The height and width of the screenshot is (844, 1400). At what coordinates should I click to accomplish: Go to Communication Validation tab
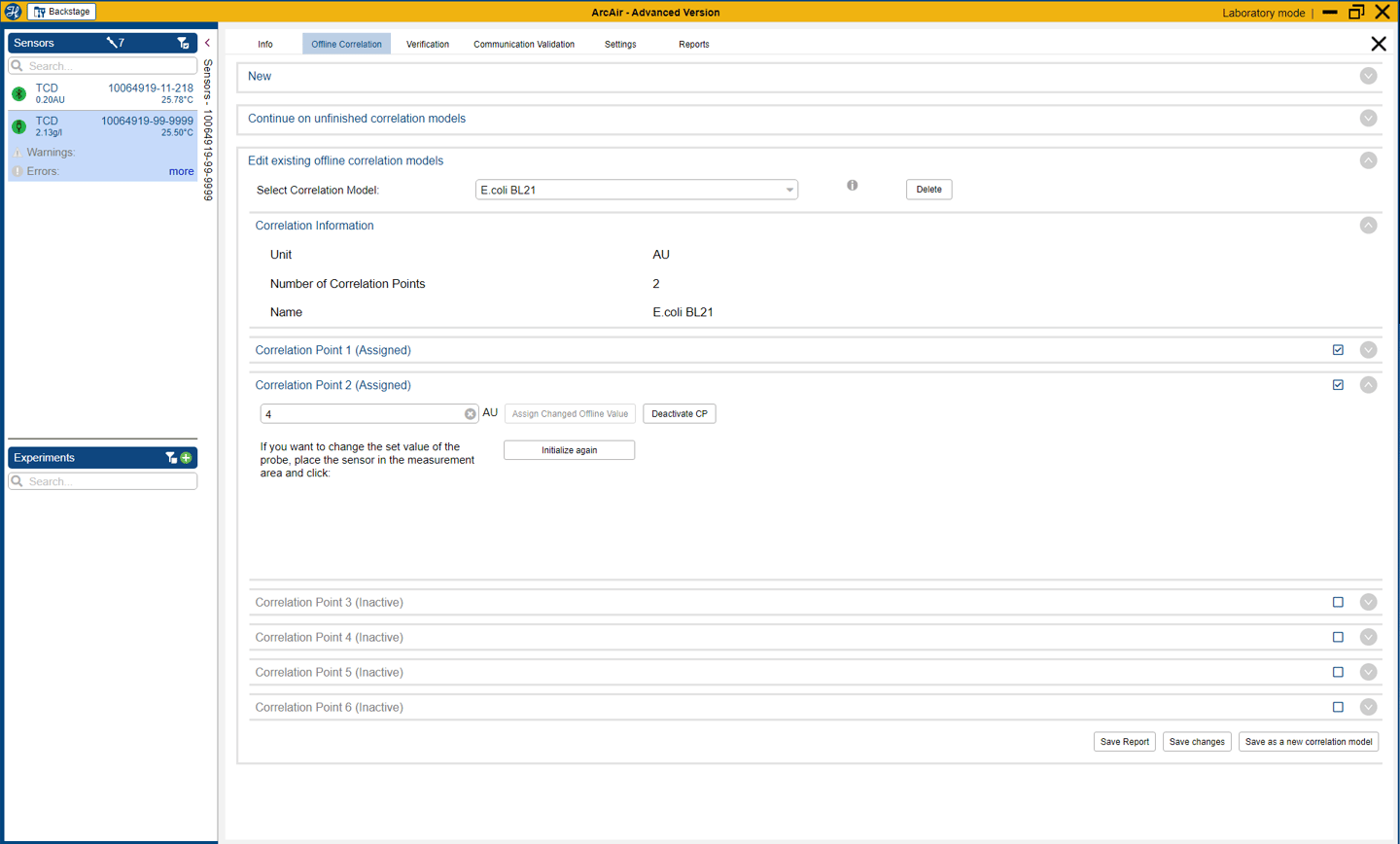point(524,44)
